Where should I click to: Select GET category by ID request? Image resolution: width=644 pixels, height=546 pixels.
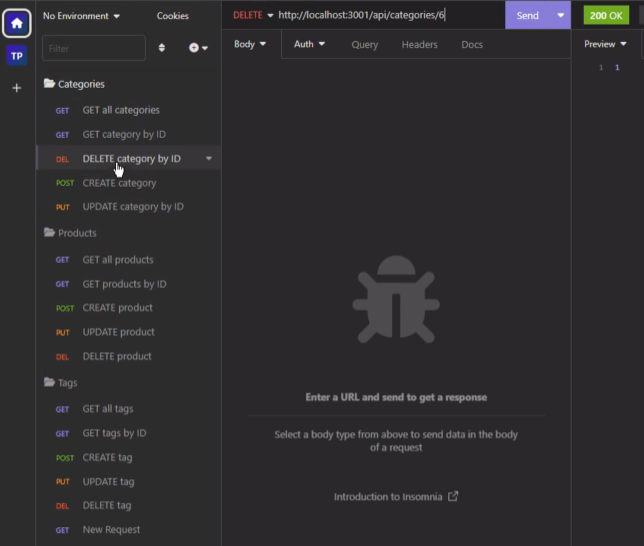pos(129,134)
